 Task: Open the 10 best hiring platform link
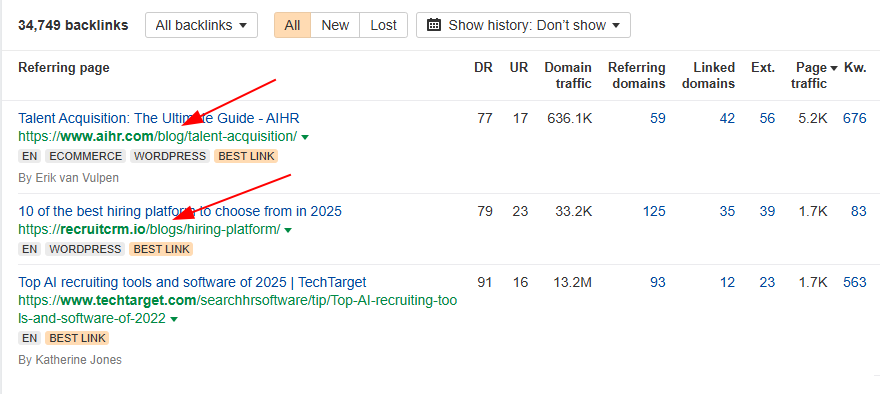pyautogui.click(x=180, y=212)
